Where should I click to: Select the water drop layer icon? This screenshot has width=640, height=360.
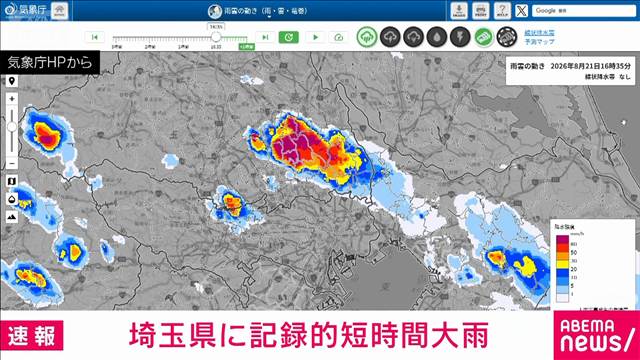437,37
